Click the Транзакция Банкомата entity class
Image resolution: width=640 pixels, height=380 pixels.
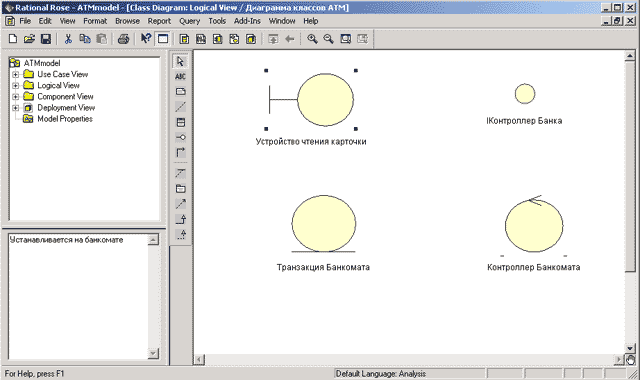click(x=324, y=224)
